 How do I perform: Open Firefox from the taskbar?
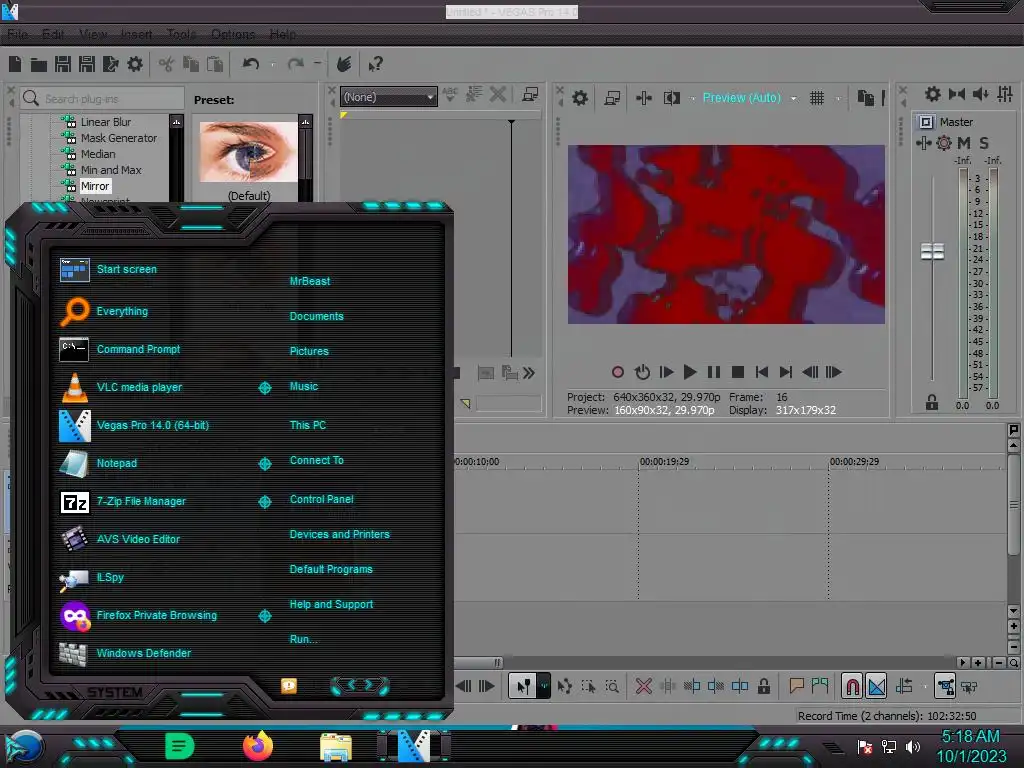257,745
